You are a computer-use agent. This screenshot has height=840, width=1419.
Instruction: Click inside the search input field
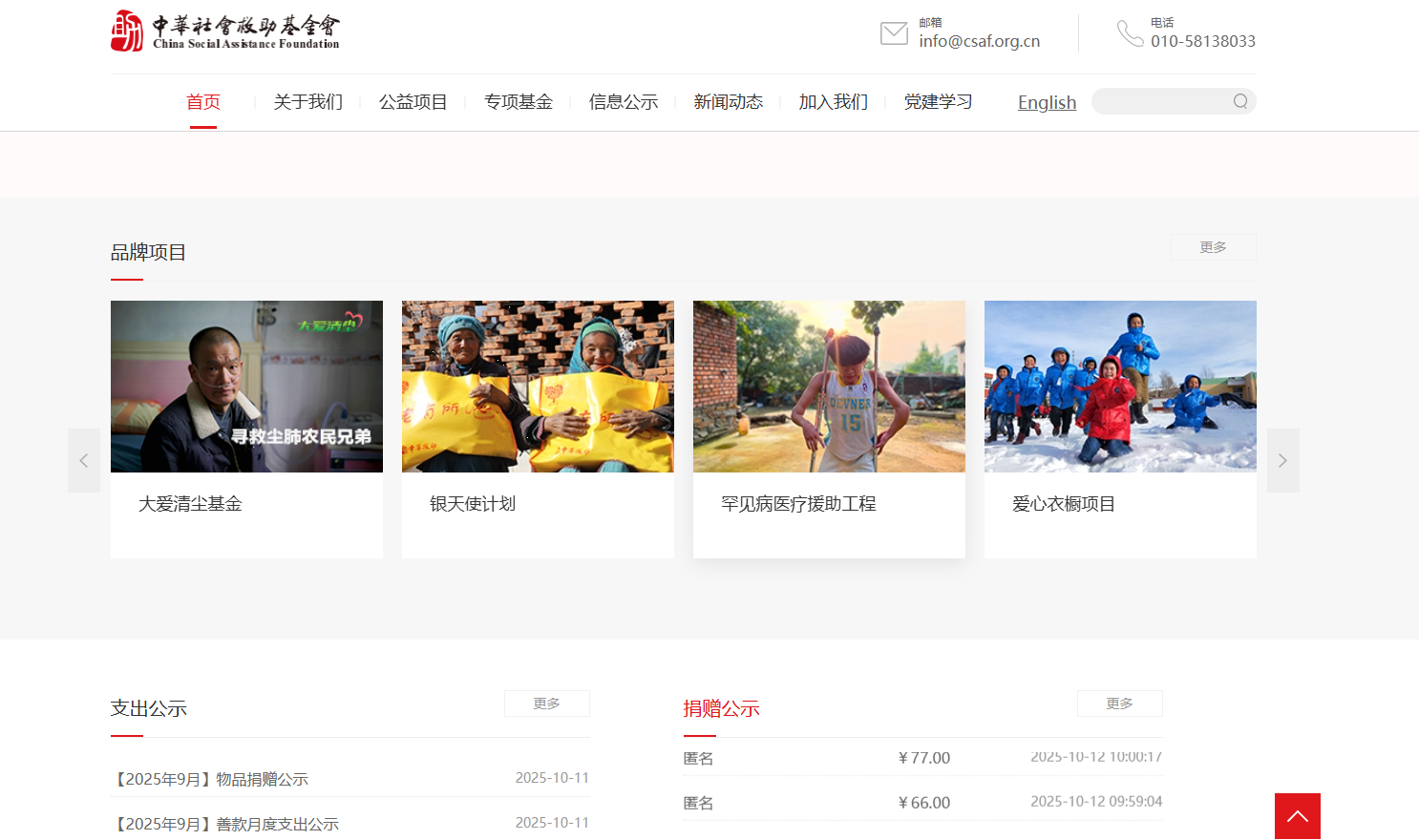pos(1160,101)
